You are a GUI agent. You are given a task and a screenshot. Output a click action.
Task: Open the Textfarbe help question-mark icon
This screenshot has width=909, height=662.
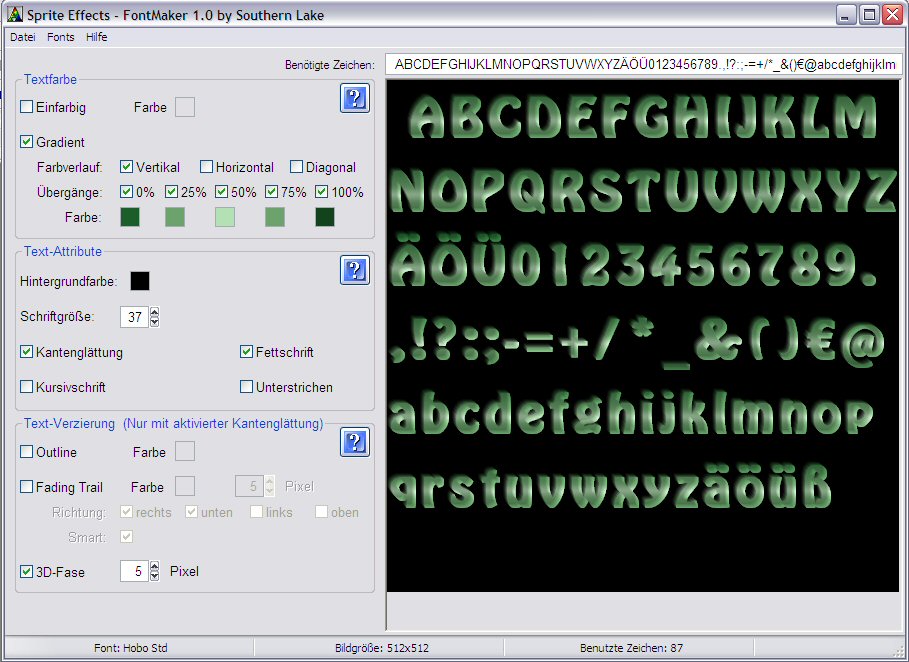coord(355,98)
